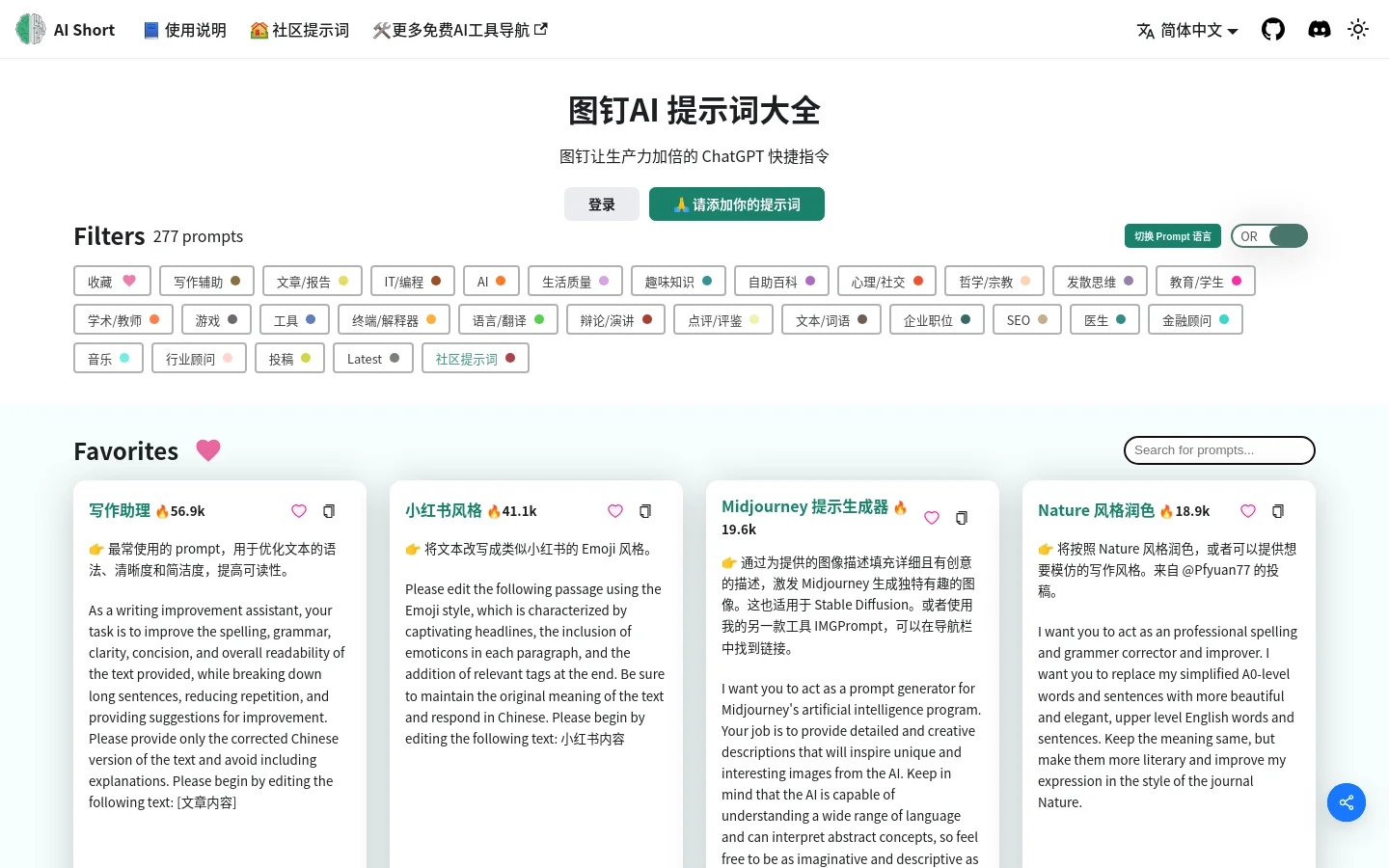Viewport: 1389px width, 868px height.
Task: Toggle the 社区提示词 filter tag
Action: coord(476,358)
